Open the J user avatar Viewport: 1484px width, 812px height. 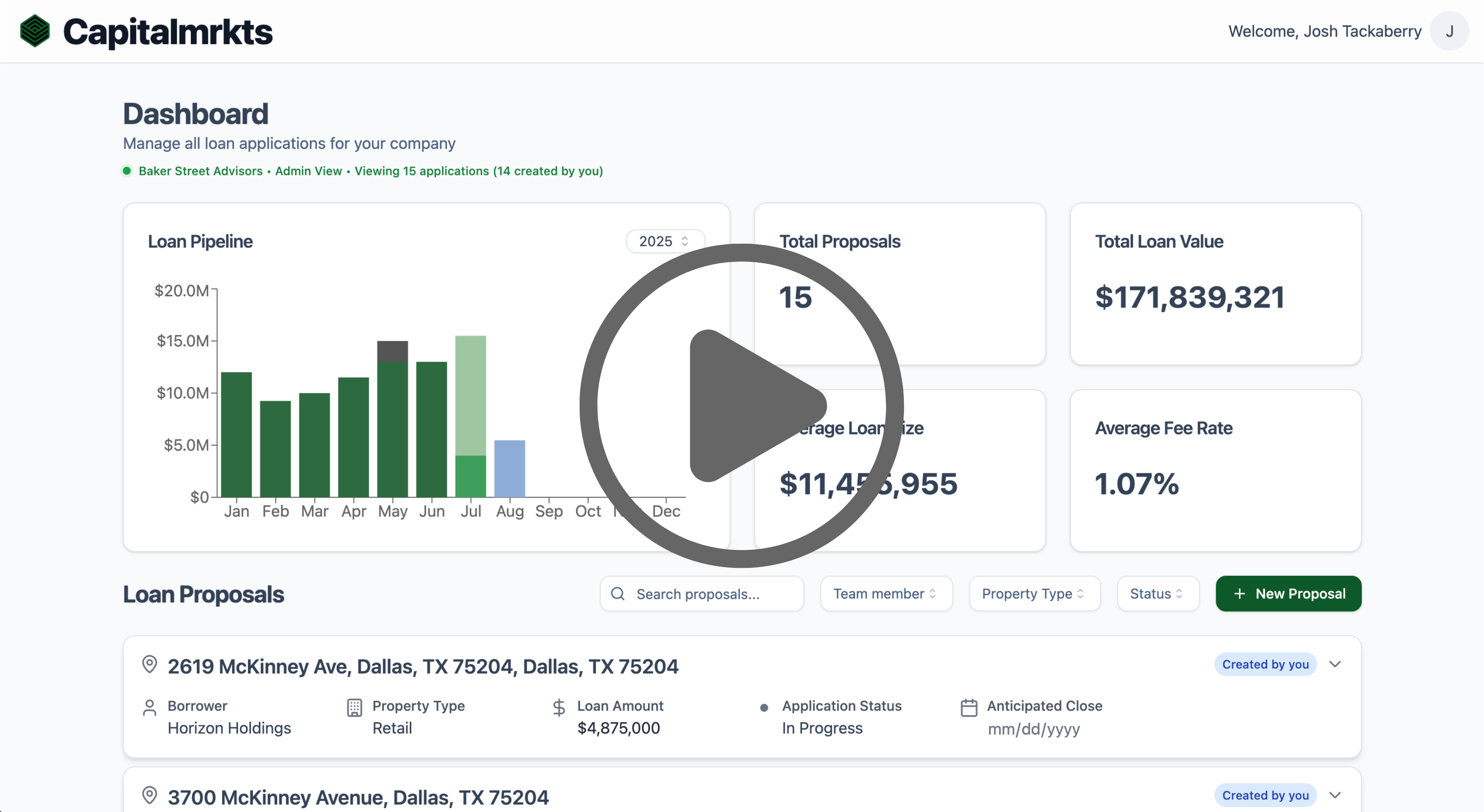(1449, 31)
